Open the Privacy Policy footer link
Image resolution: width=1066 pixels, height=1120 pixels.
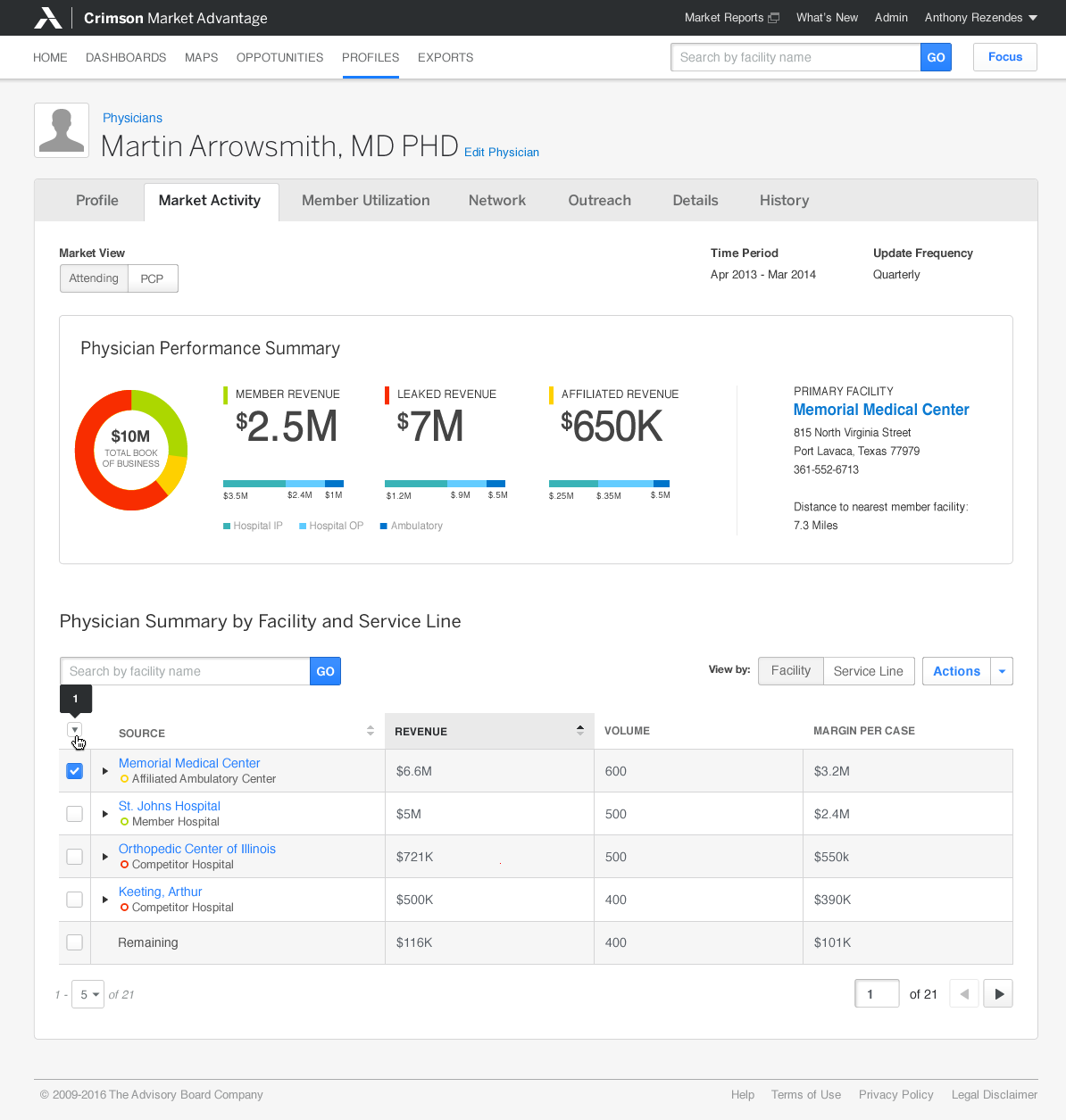pos(896,1095)
